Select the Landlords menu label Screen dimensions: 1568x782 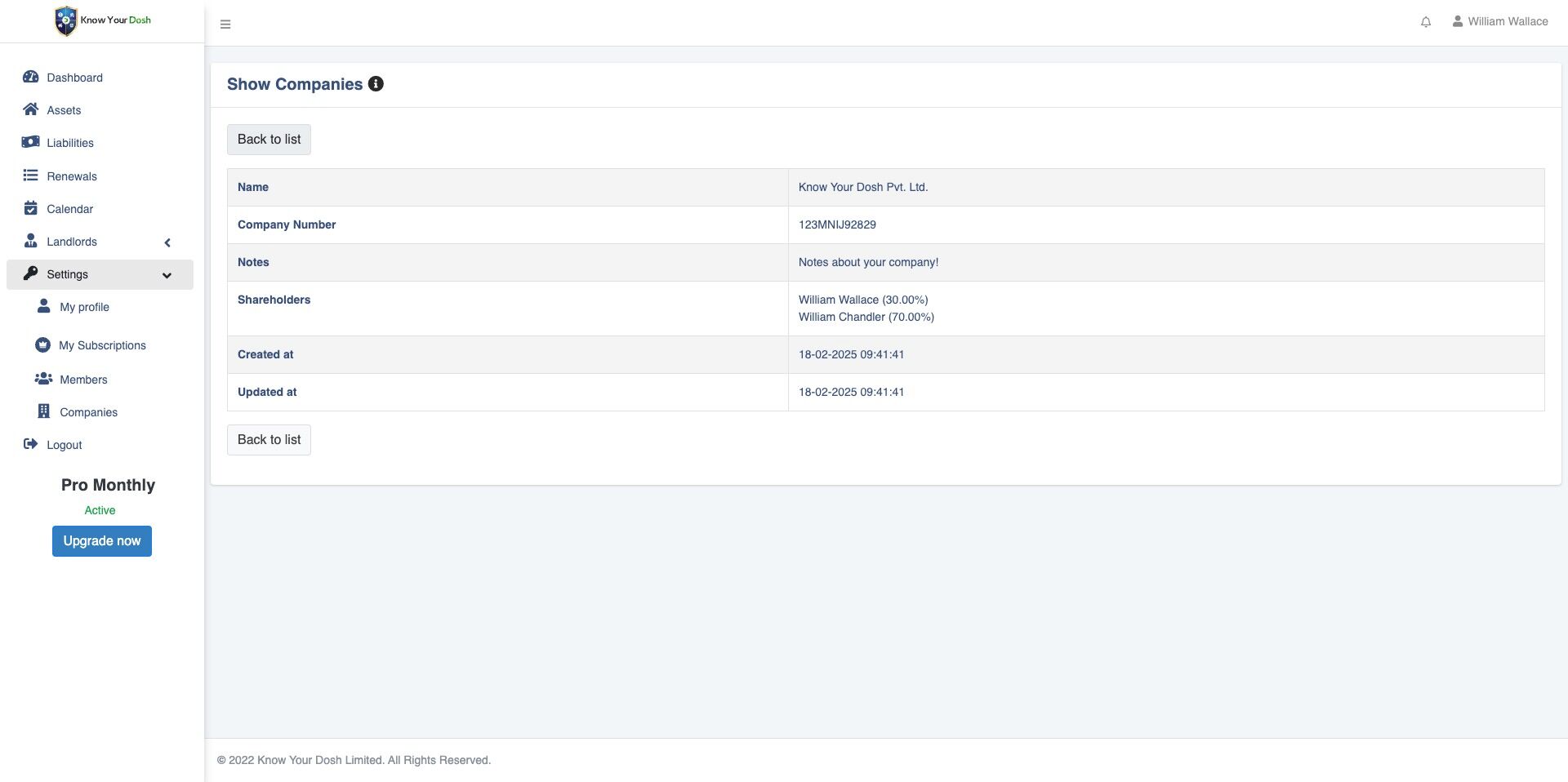[x=72, y=242]
